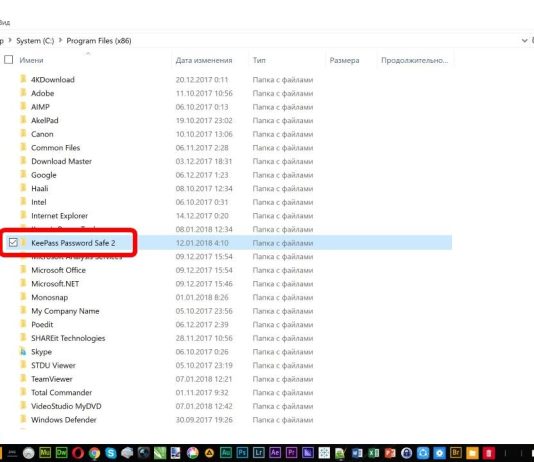The width and height of the screenshot is (534, 462).
Task: Sort by the Дата изменения column header
Action: (x=204, y=60)
